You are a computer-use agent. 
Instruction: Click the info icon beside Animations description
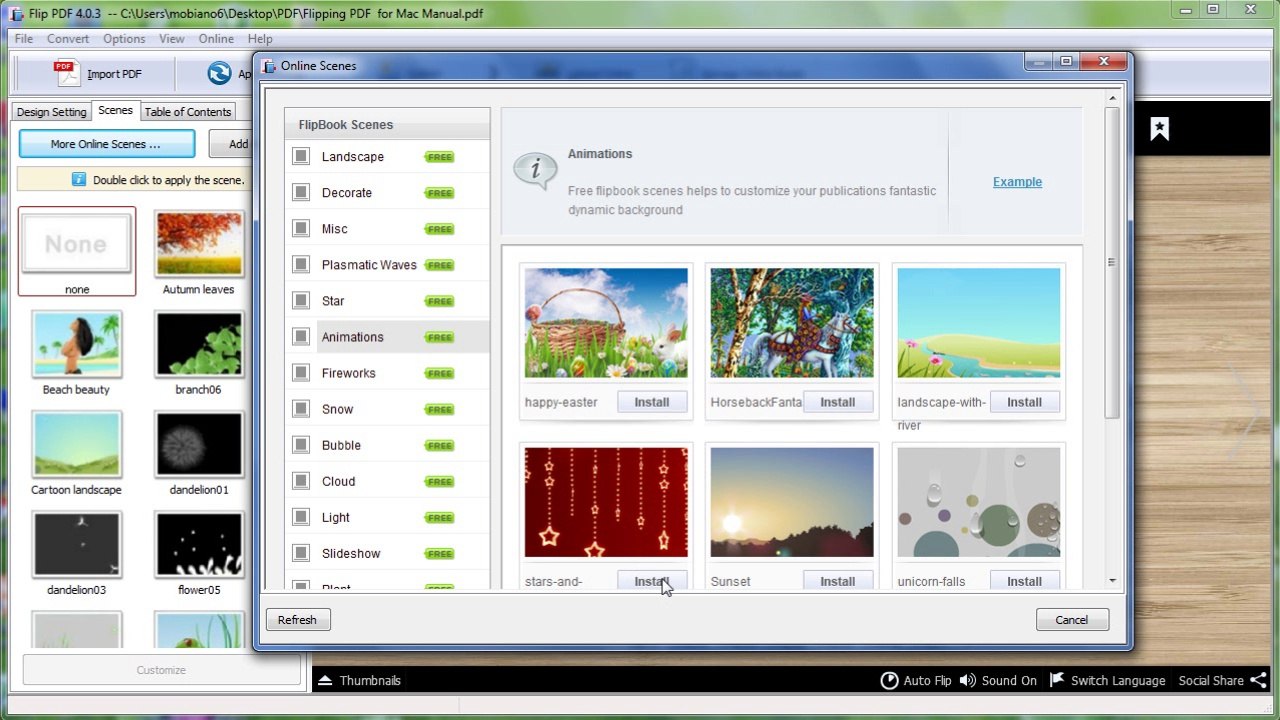(x=534, y=170)
